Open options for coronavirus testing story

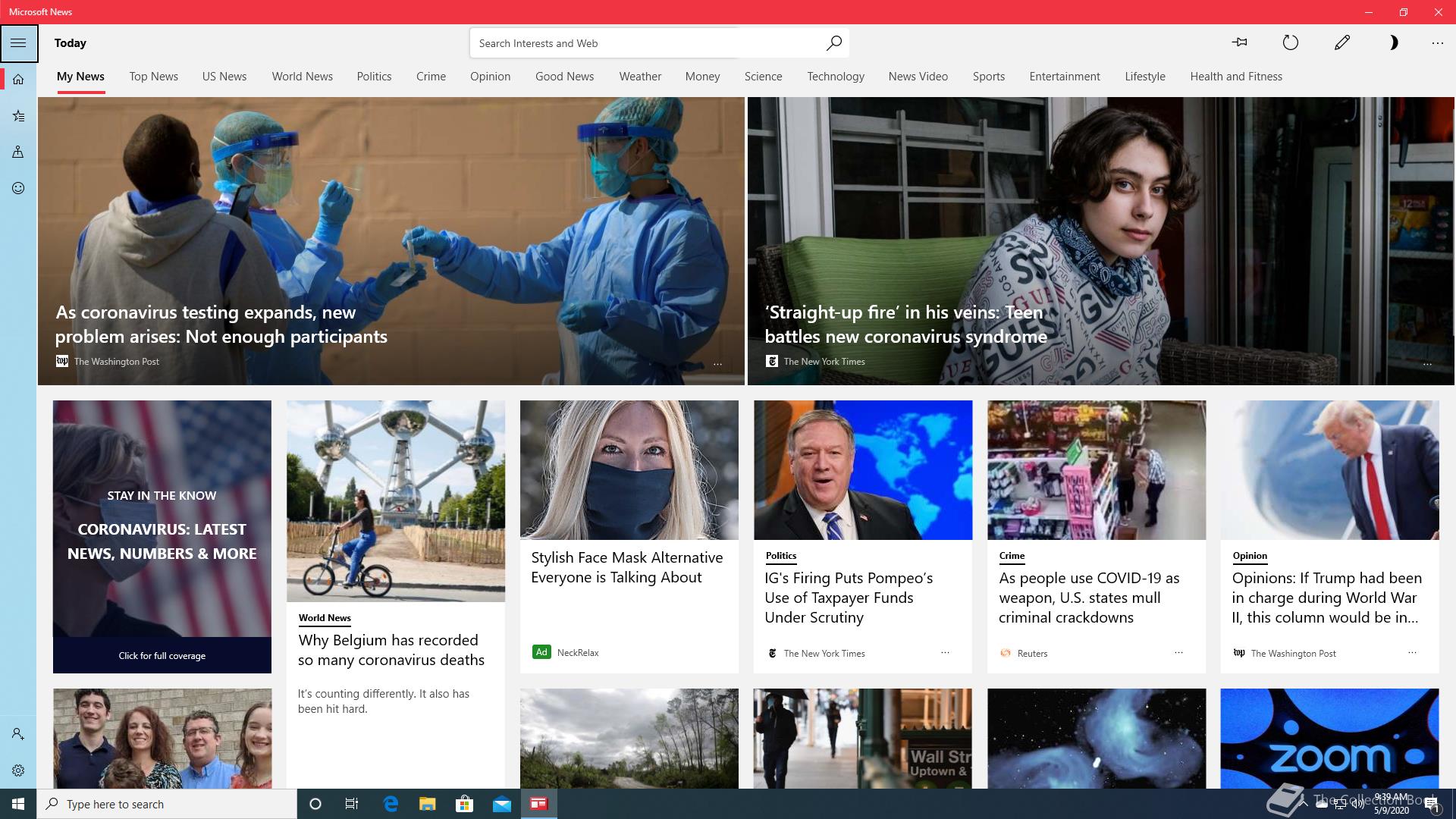[x=717, y=364]
